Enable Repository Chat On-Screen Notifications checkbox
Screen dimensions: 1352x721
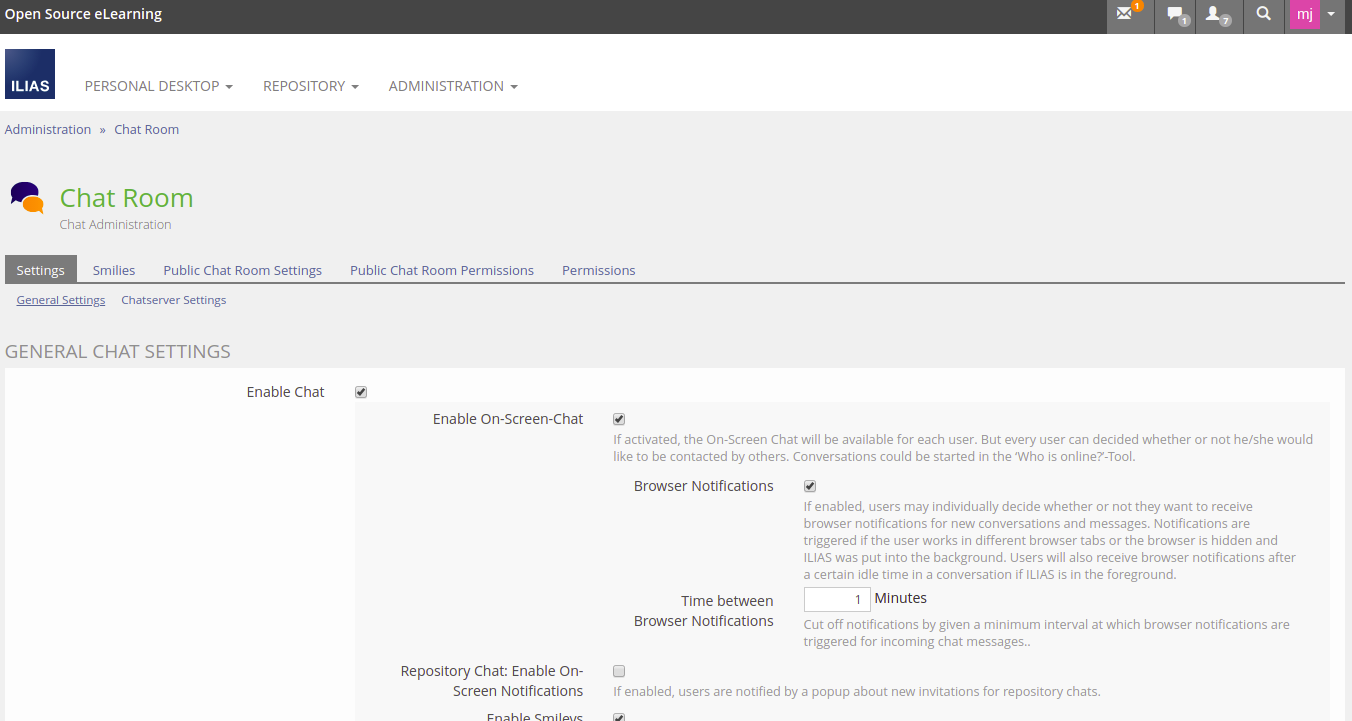pyautogui.click(x=619, y=671)
